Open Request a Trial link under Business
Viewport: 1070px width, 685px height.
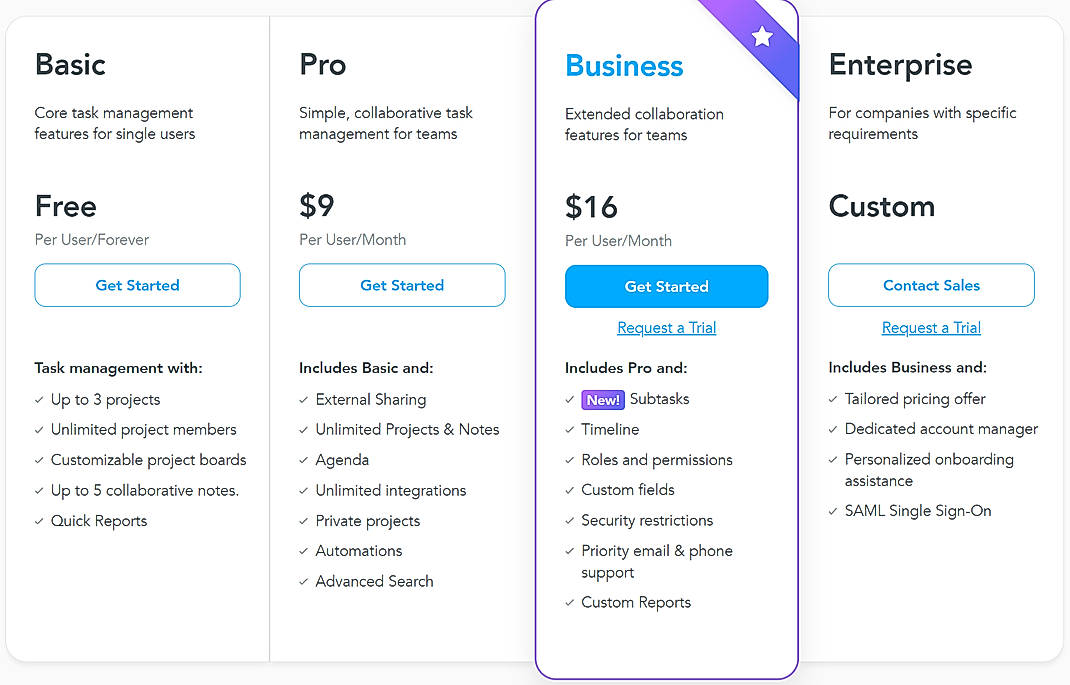point(666,328)
